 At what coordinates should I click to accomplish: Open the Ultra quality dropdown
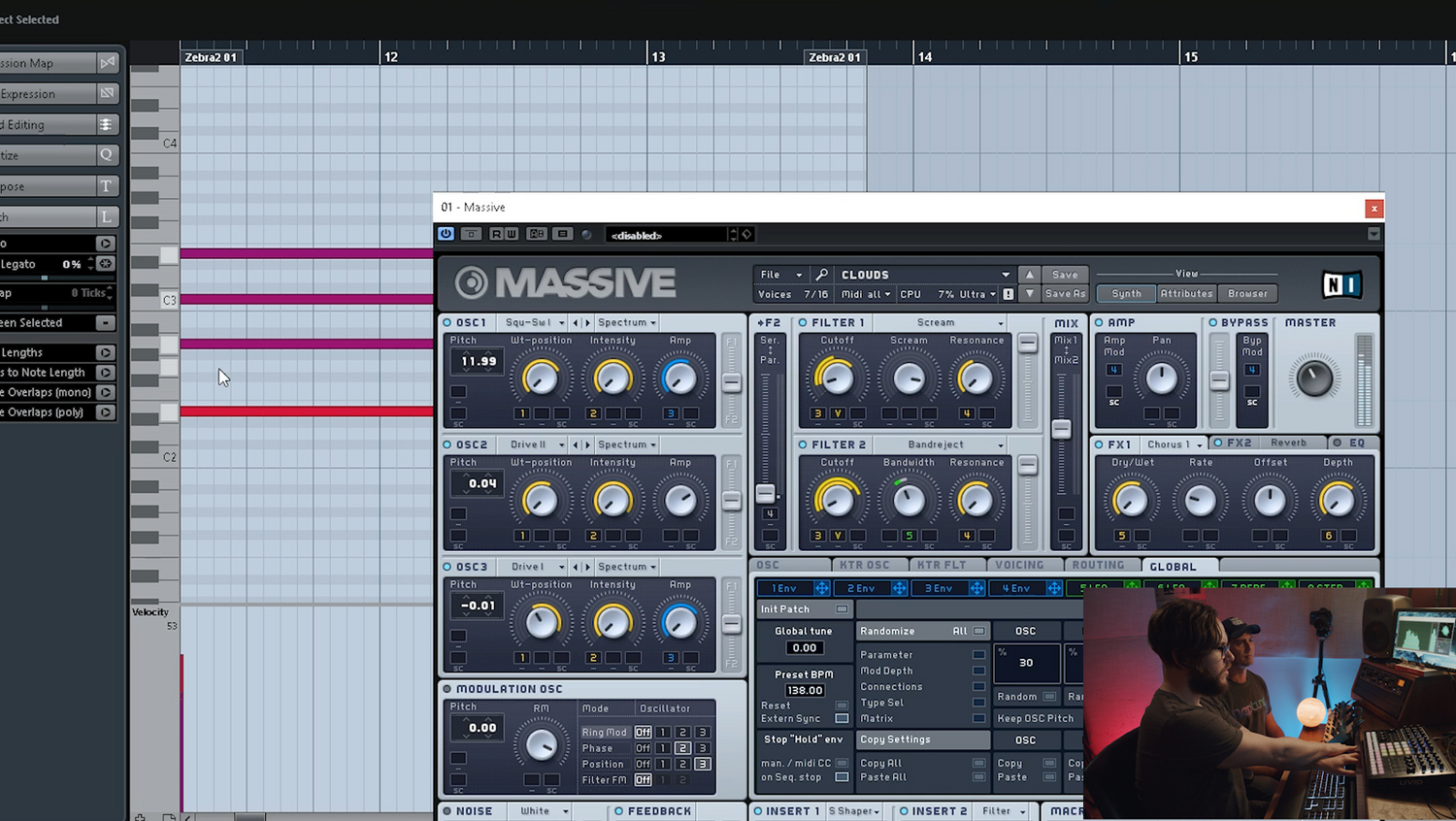tap(977, 294)
